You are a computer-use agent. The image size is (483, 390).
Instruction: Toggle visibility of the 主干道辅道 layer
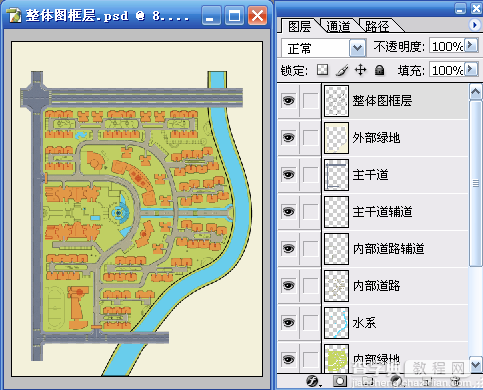click(288, 212)
